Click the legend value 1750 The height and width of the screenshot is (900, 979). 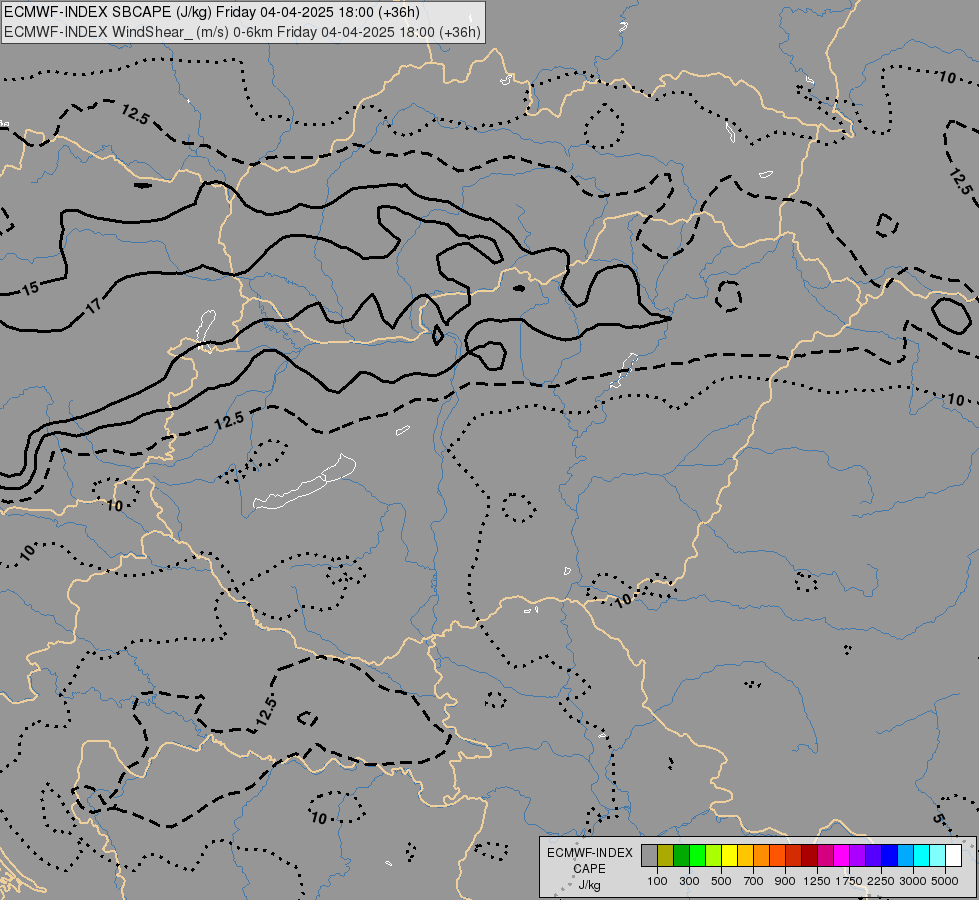tap(849, 881)
